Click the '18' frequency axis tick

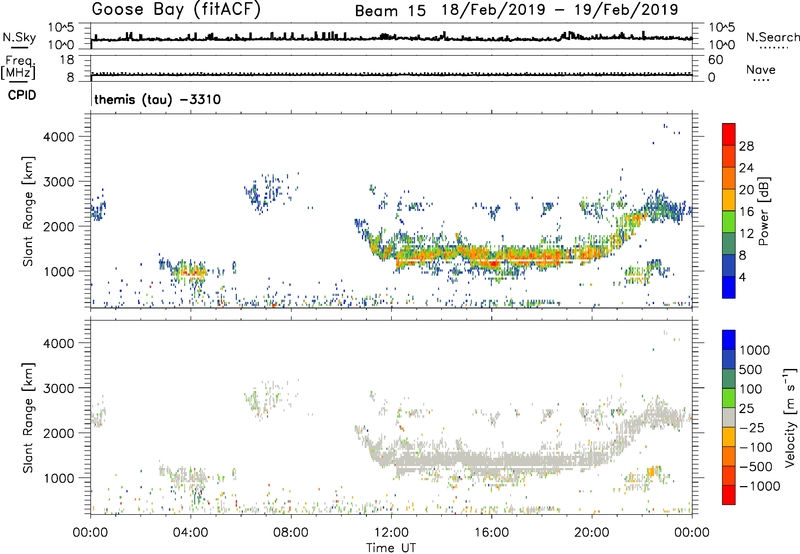point(67,60)
